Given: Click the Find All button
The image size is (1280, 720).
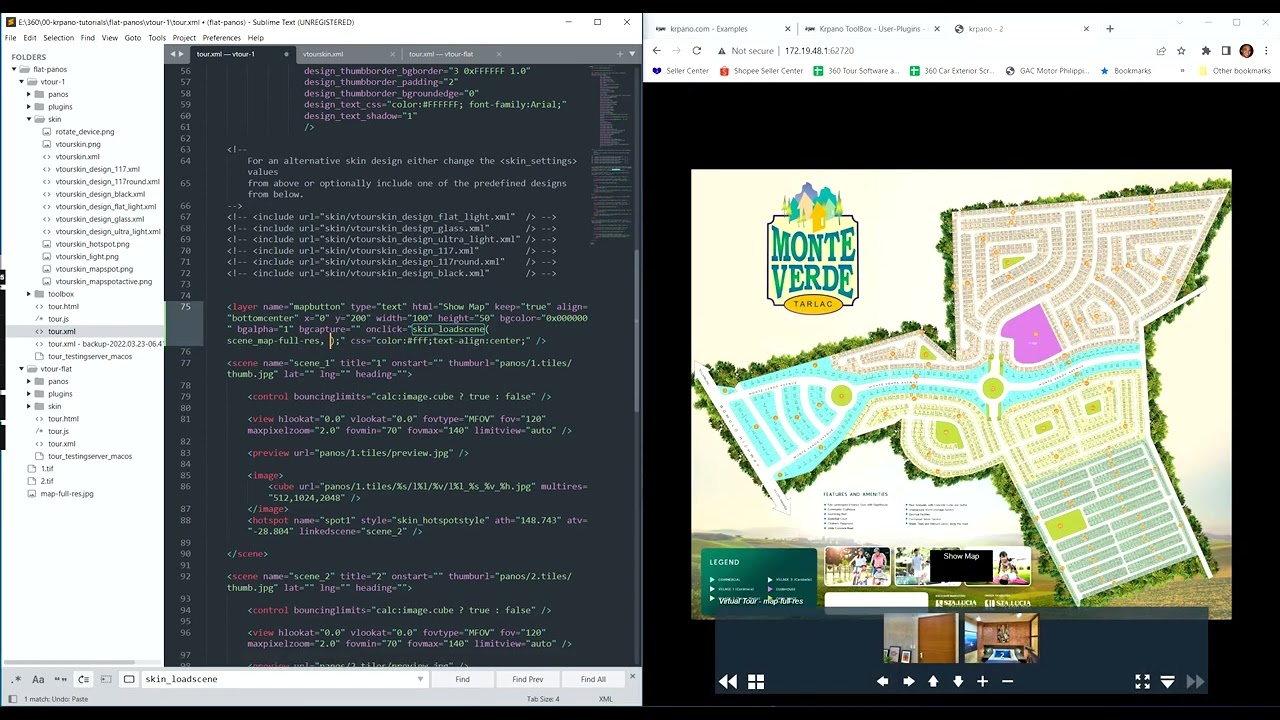Looking at the screenshot, I should (593, 679).
